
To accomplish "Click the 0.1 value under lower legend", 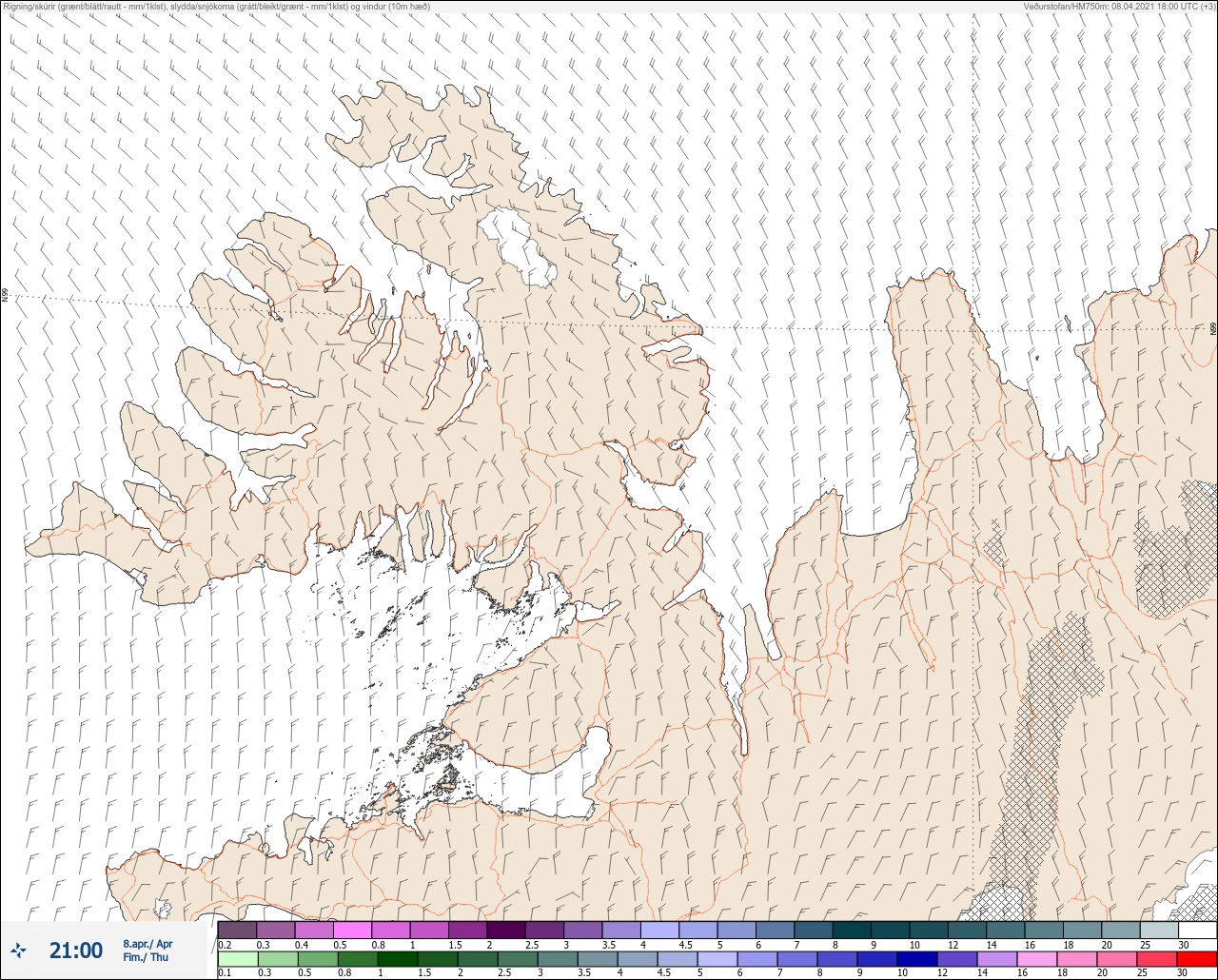I will [x=225, y=973].
